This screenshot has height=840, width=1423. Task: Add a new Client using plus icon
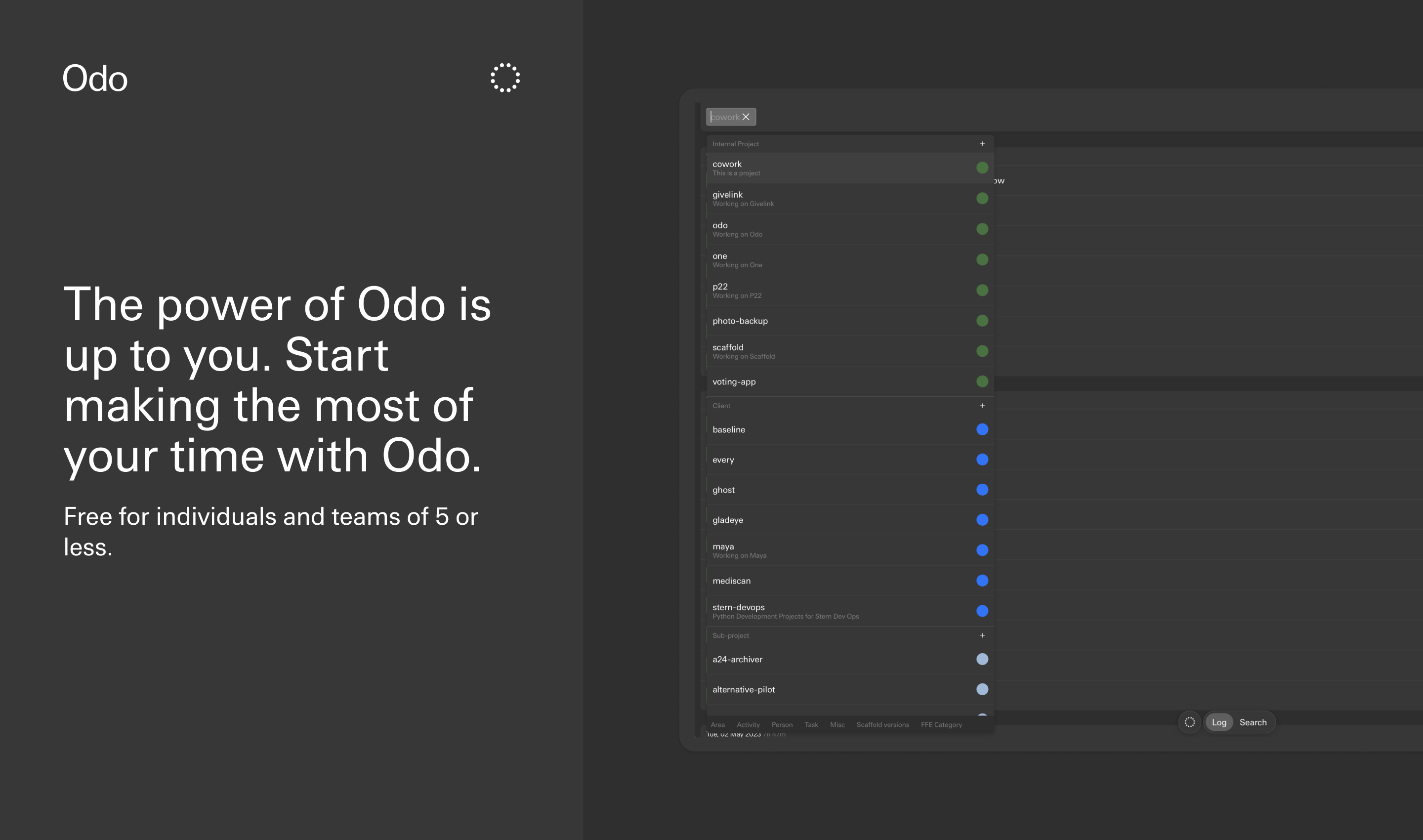point(983,406)
